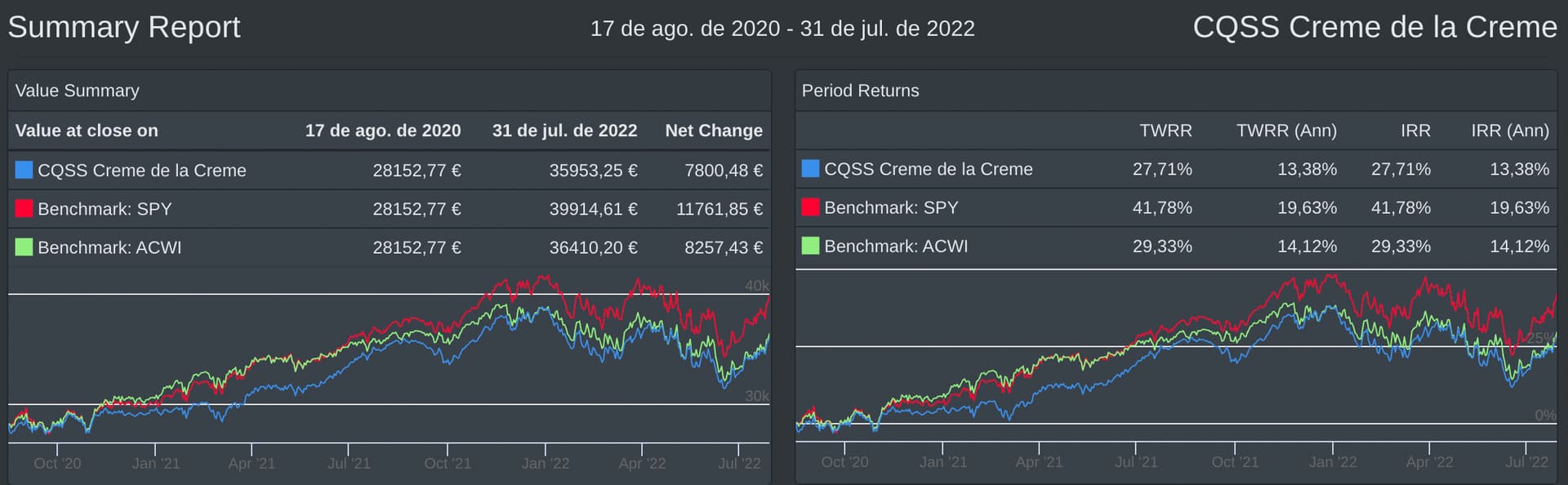Click the Oct '20 tick on value chart

click(x=57, y=463)
